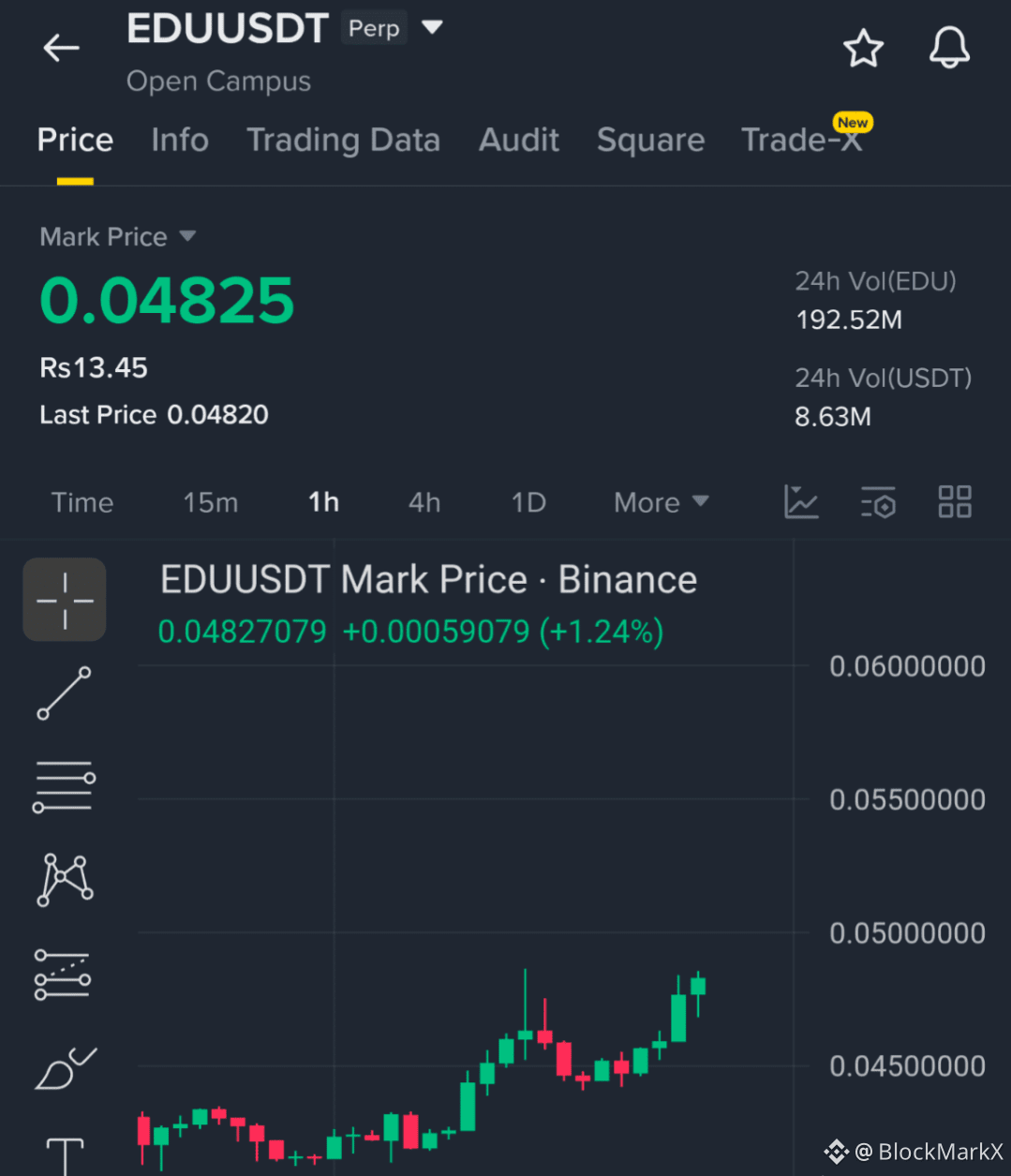Screen dimensions: 1011x1176
Task: Click the 0.05000000 price axis label
Action: pyautogui.click(x=907, y=933)
